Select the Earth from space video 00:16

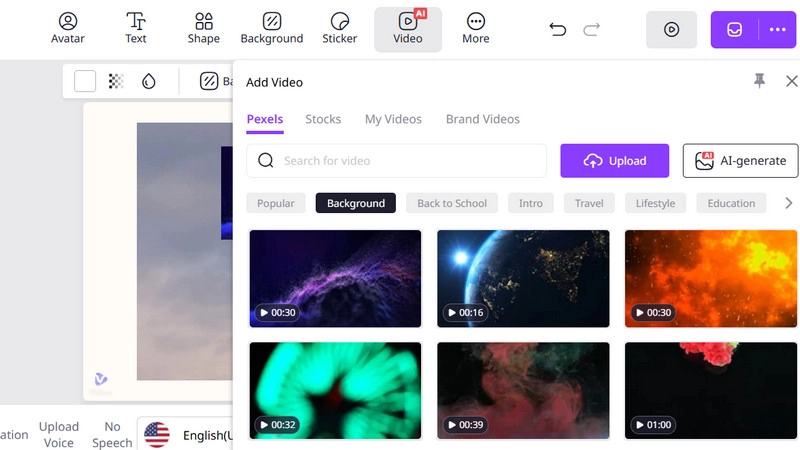pos(523,279)
